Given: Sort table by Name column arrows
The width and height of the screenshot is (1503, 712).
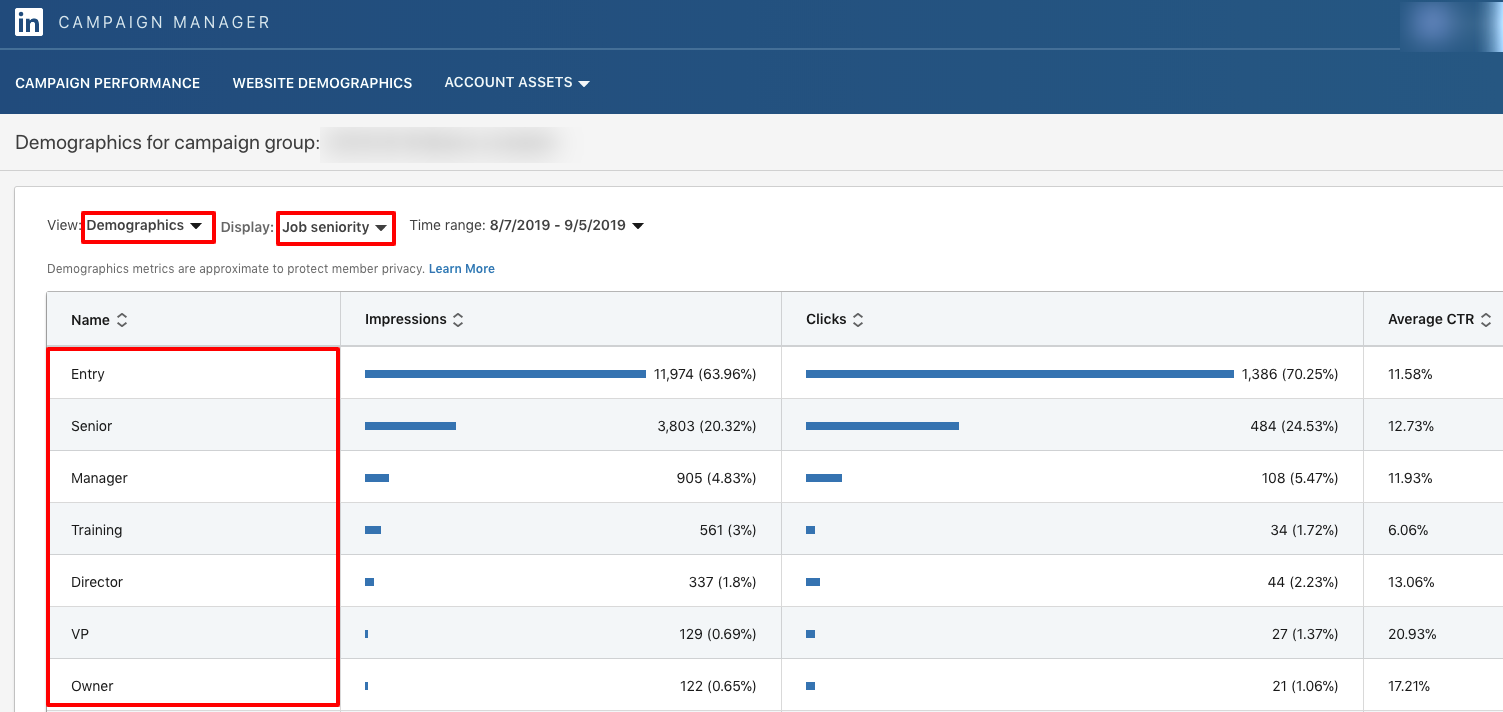Looking at the screenshot, I should (x=122, y=320).
